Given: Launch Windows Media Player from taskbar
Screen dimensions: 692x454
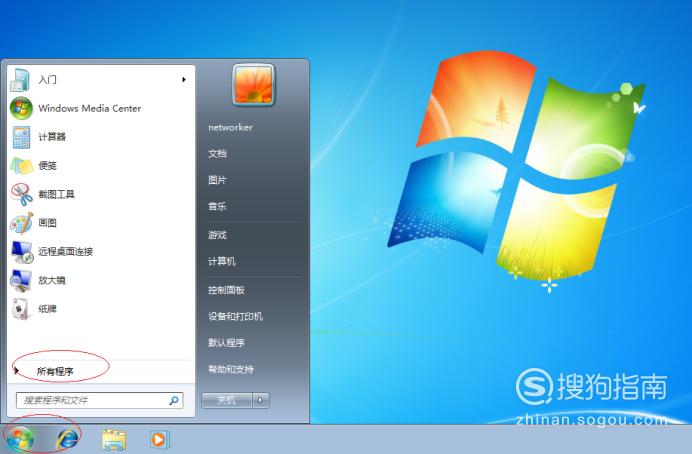Looking at the screenshot, I should pos(158,439).
